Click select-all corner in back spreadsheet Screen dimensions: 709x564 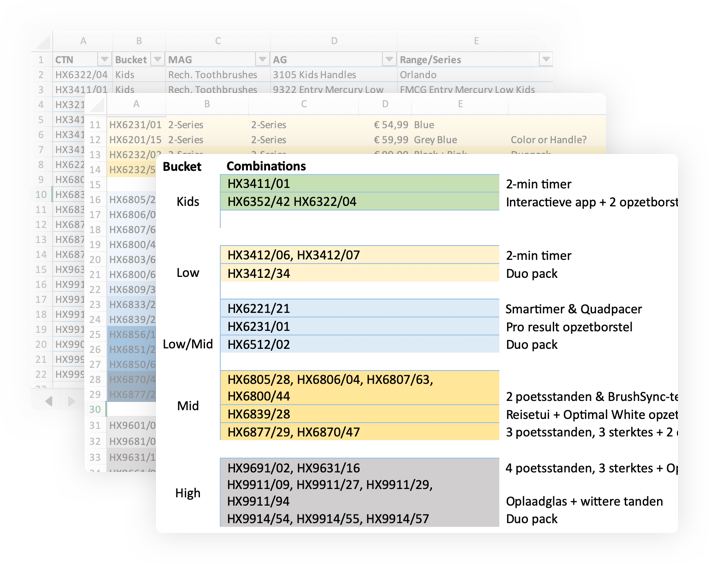click(x=43, y=42)
